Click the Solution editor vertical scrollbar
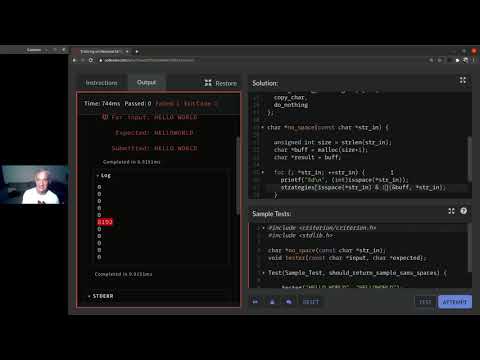 pyautogui.click(x=469, y=158)
